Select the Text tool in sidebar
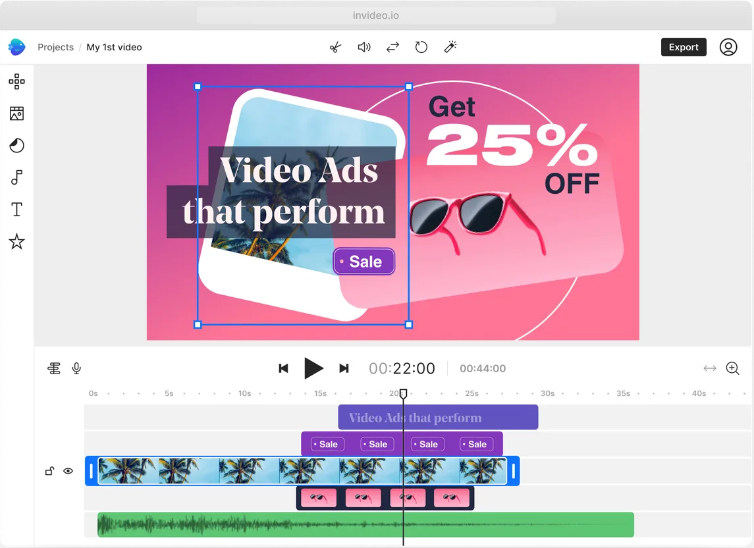The height and width of the screenshot is (548, 754). (17, 210)
